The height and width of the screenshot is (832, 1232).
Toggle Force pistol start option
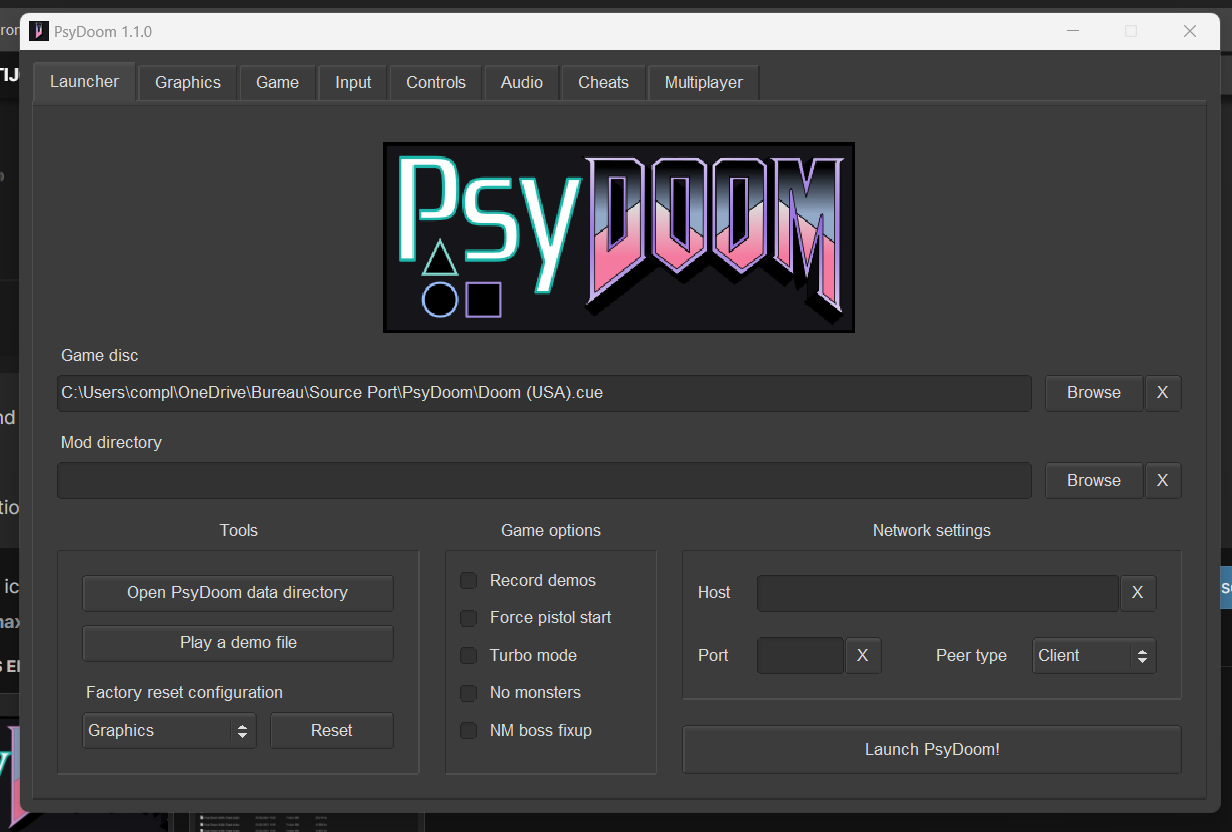coord(468,618)
